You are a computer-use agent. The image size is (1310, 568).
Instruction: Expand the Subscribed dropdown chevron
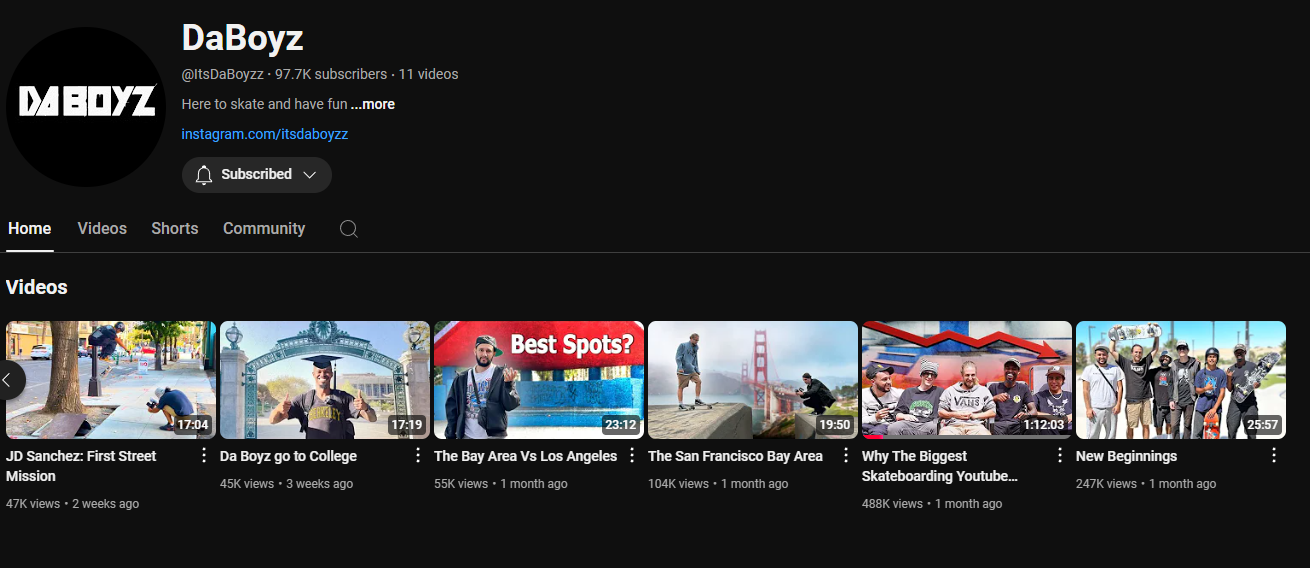coord(309,175)
